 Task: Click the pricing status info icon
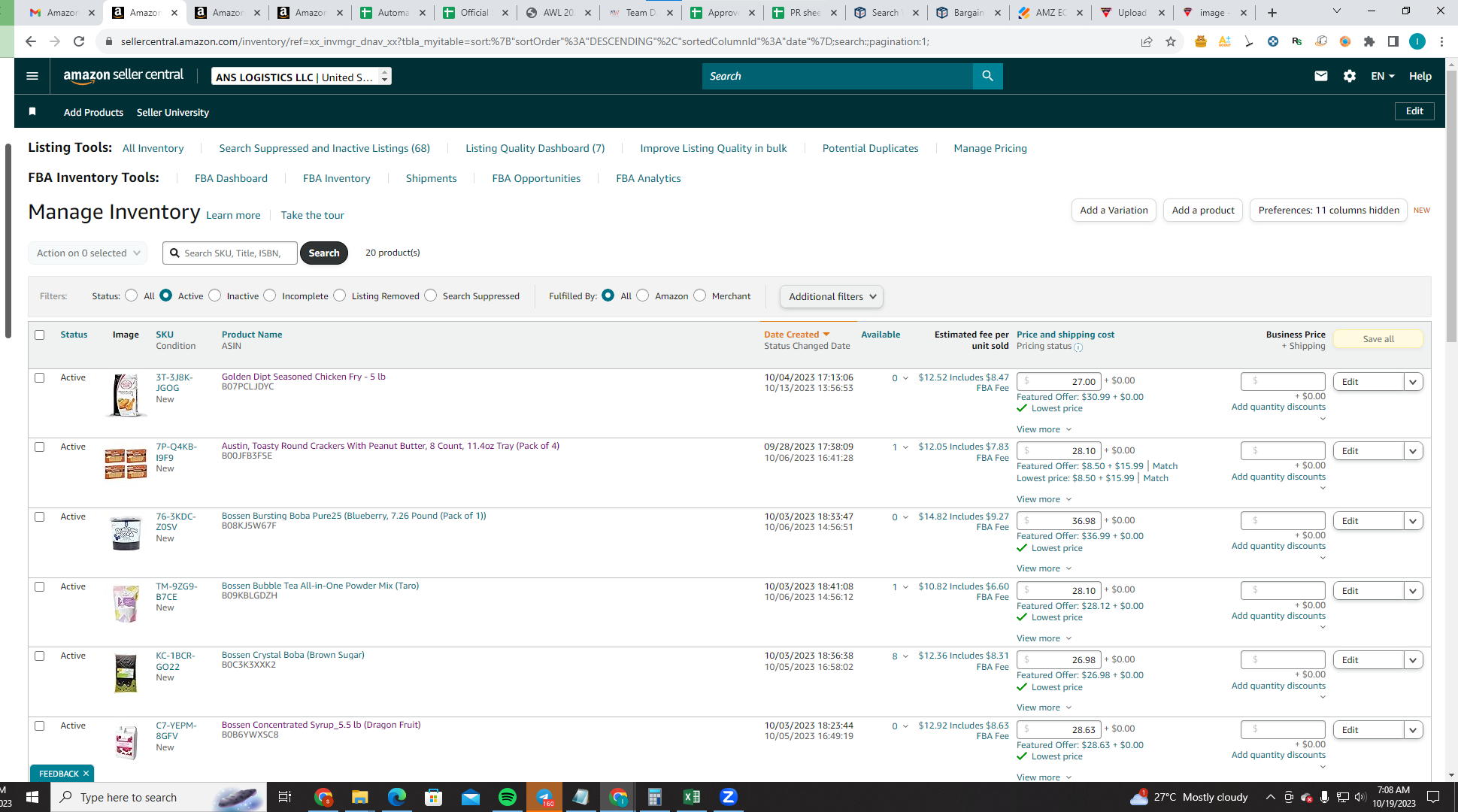coord(1078,347)
